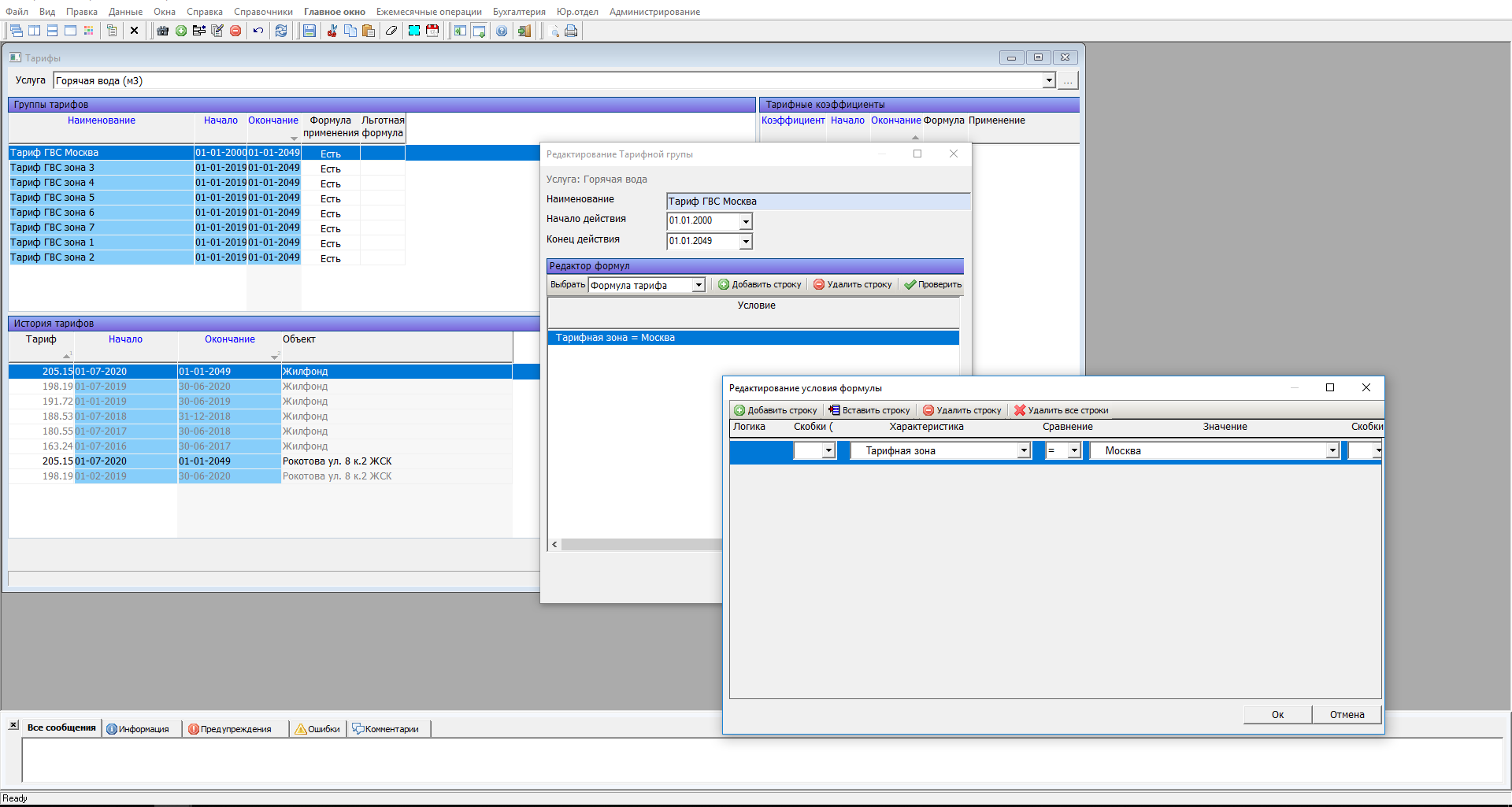Click Вставить строку button
This screenshot has width=1512, height=807.
pos(869,410)
